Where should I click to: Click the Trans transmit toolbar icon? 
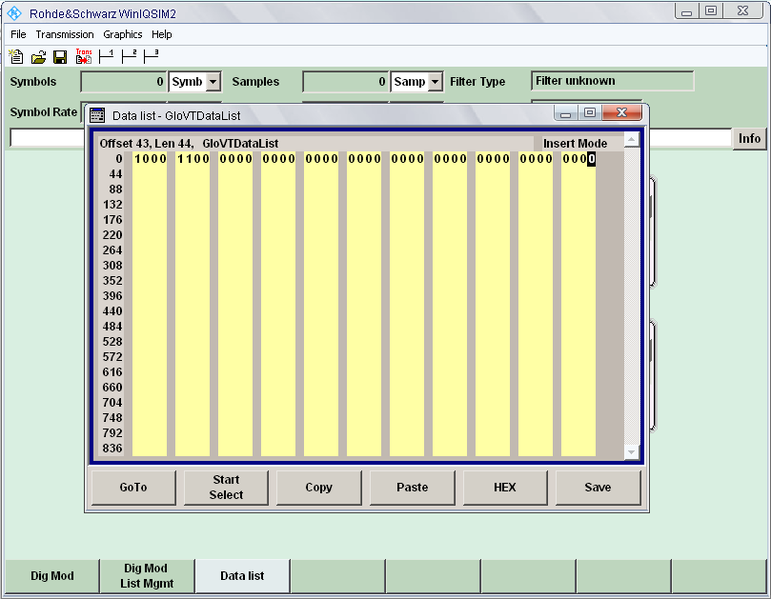click(83, 57)
